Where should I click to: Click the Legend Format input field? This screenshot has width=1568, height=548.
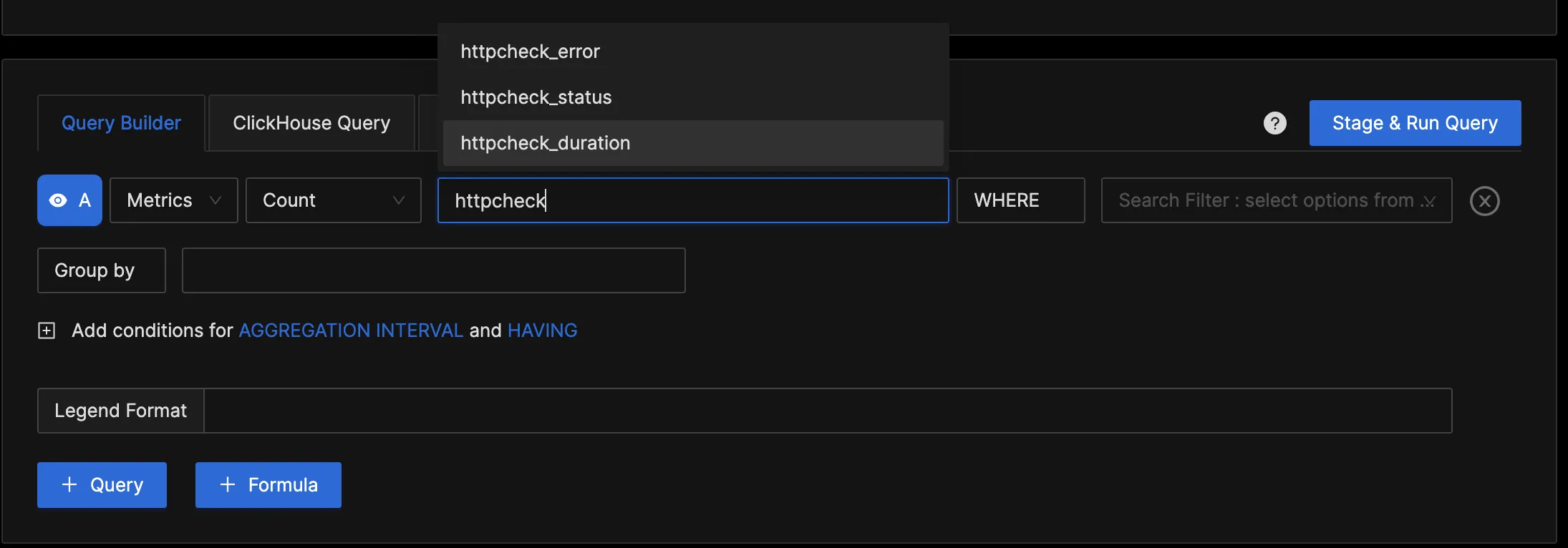point(828,411)
